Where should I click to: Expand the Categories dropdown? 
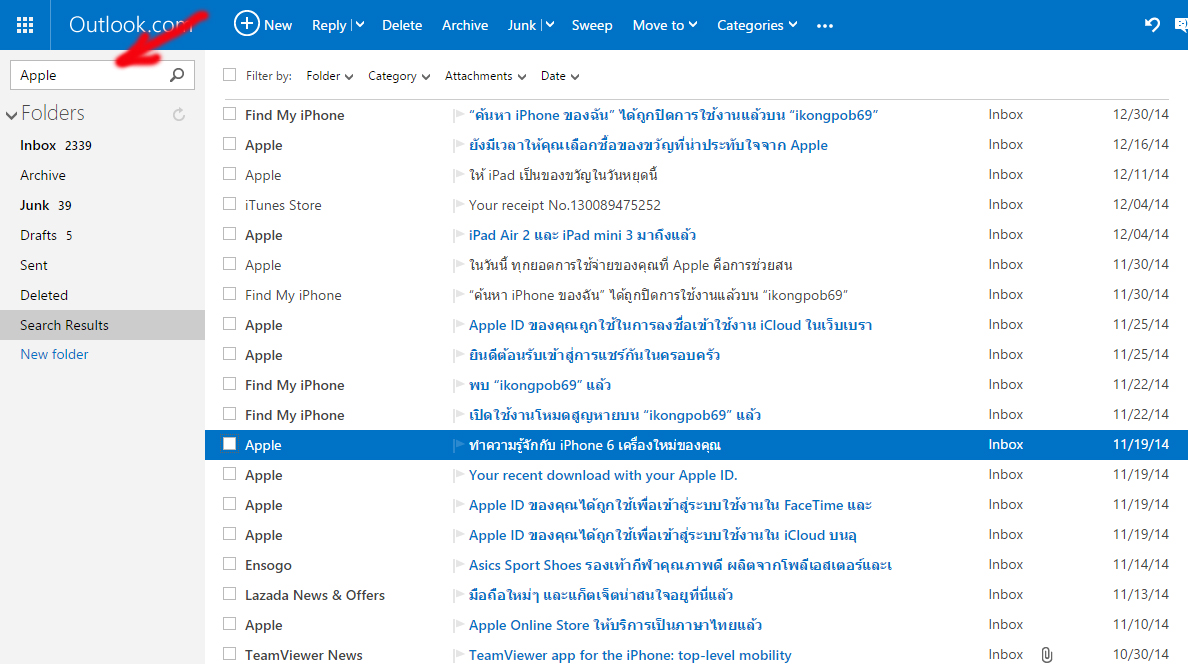point(757,25)
